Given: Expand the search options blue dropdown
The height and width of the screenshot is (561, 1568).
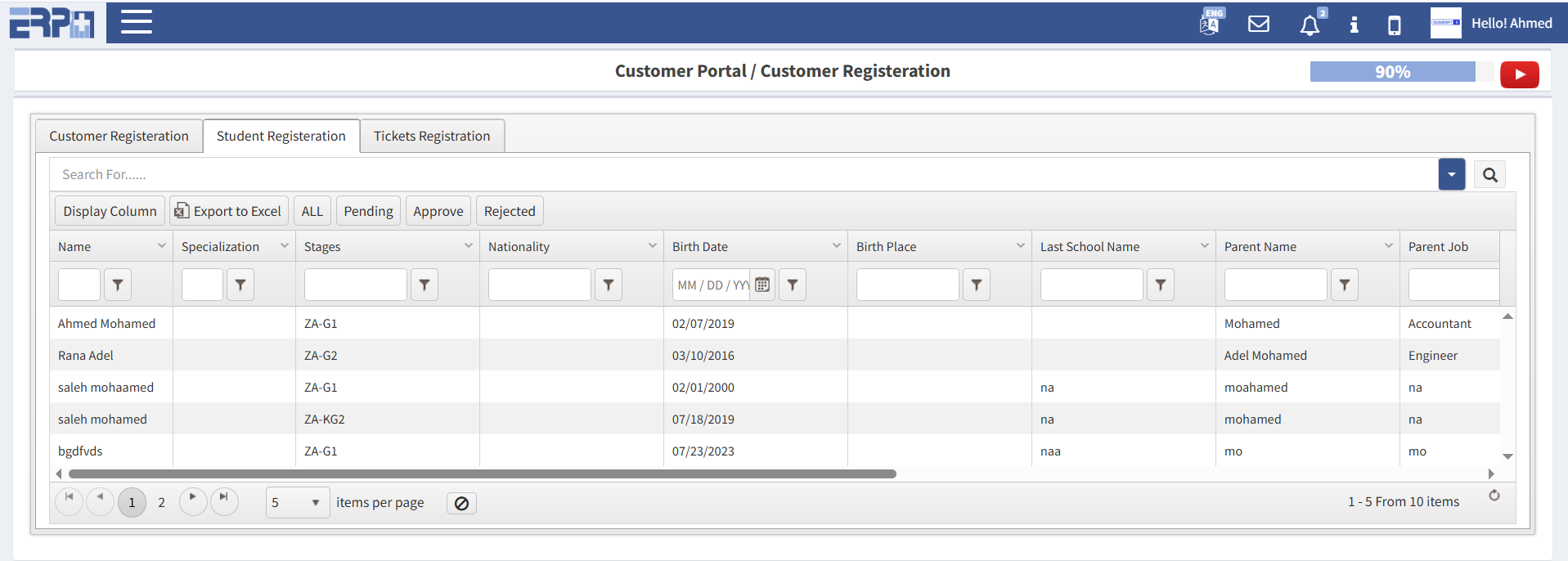Looking at the screenshot, I should [1451, 175].
